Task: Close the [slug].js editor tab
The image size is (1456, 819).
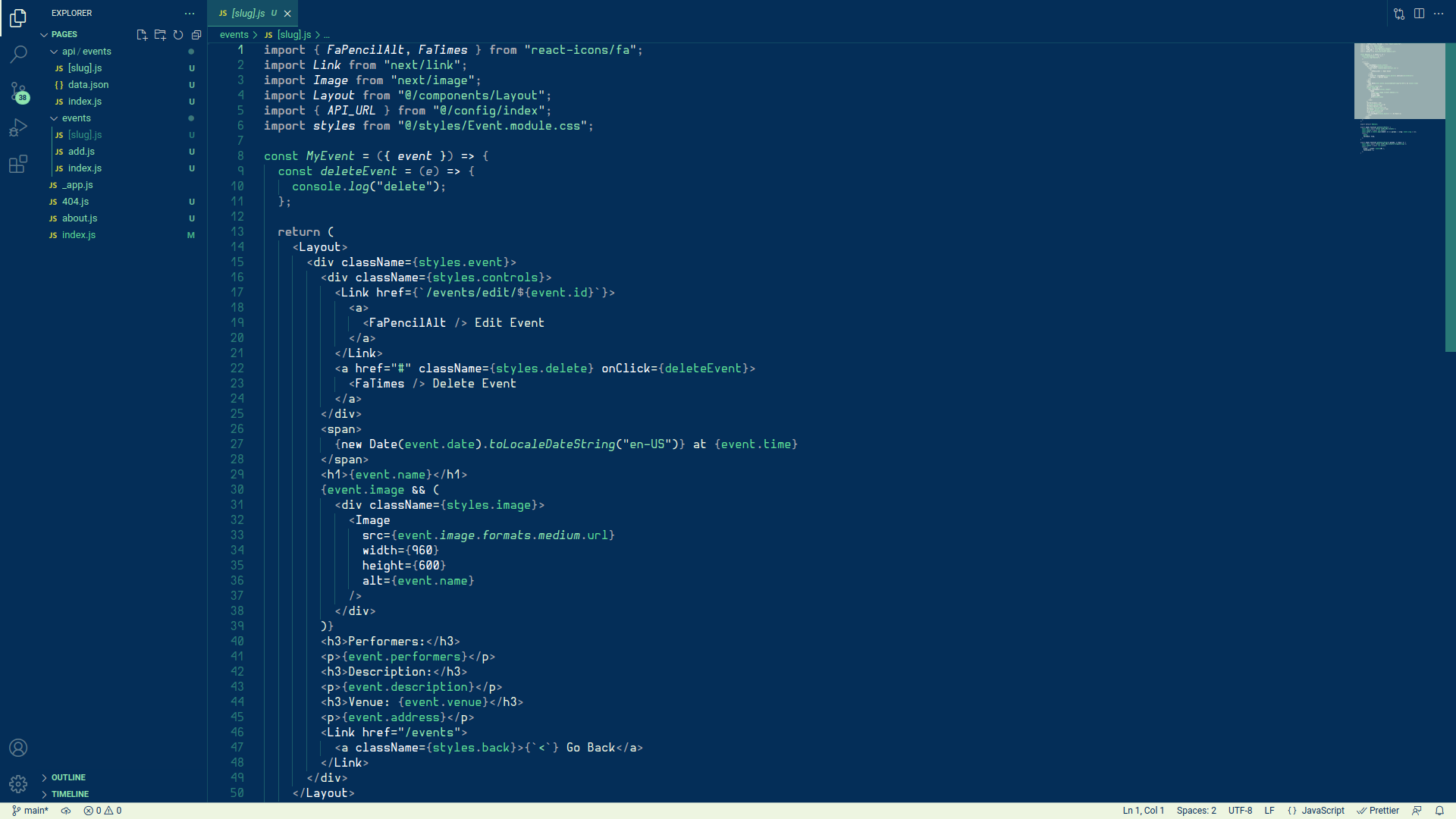Action: (287, 14)
